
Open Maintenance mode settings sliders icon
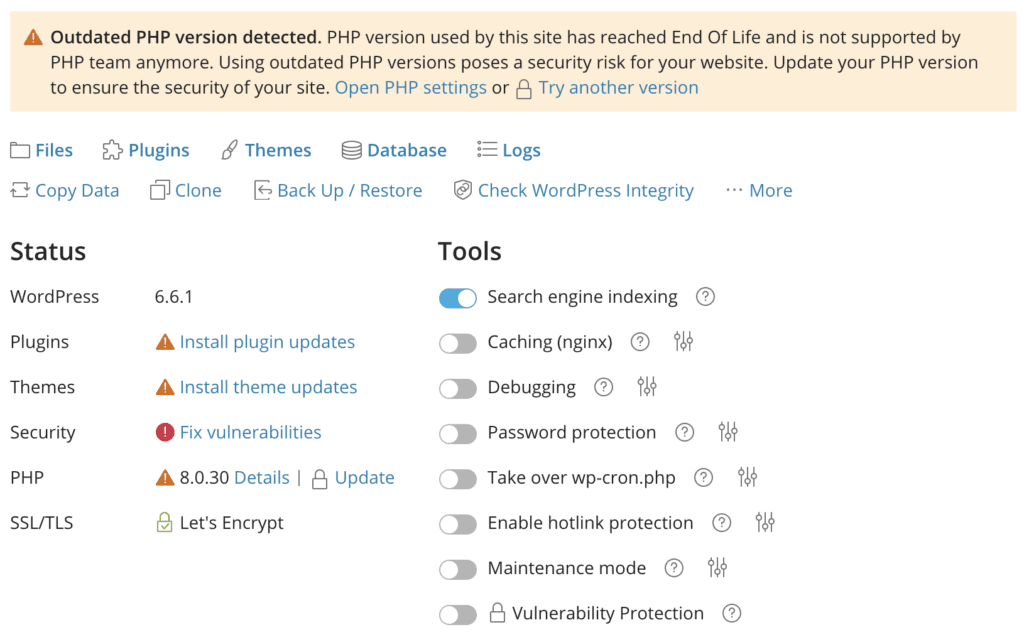pos(717,568)
